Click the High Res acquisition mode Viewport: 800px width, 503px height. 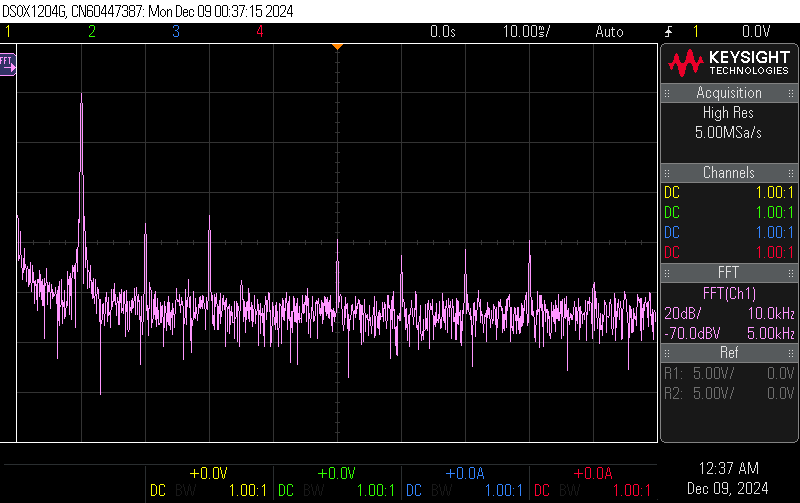(728, 113)
